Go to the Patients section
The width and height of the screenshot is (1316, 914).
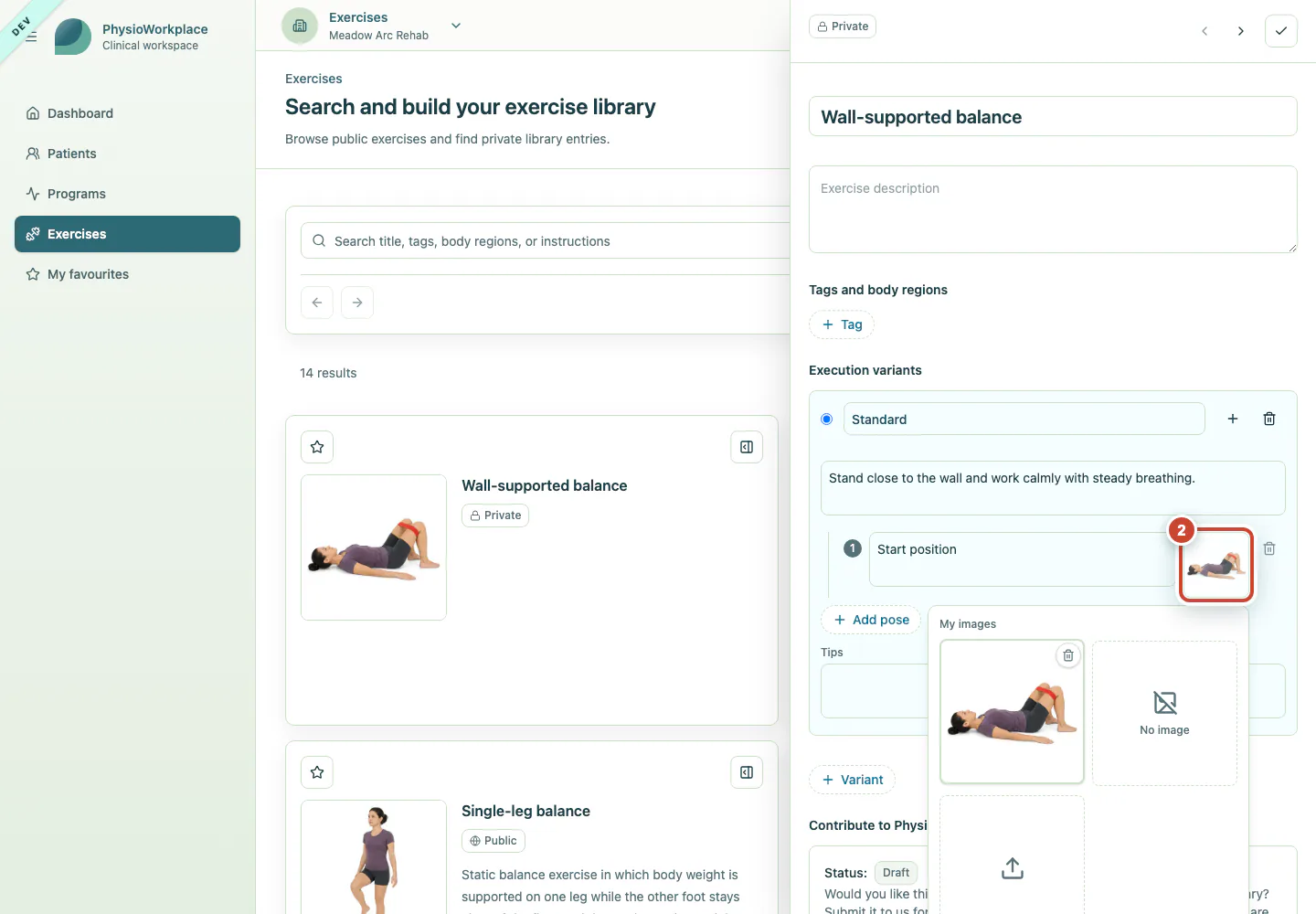tap(127, 154)
